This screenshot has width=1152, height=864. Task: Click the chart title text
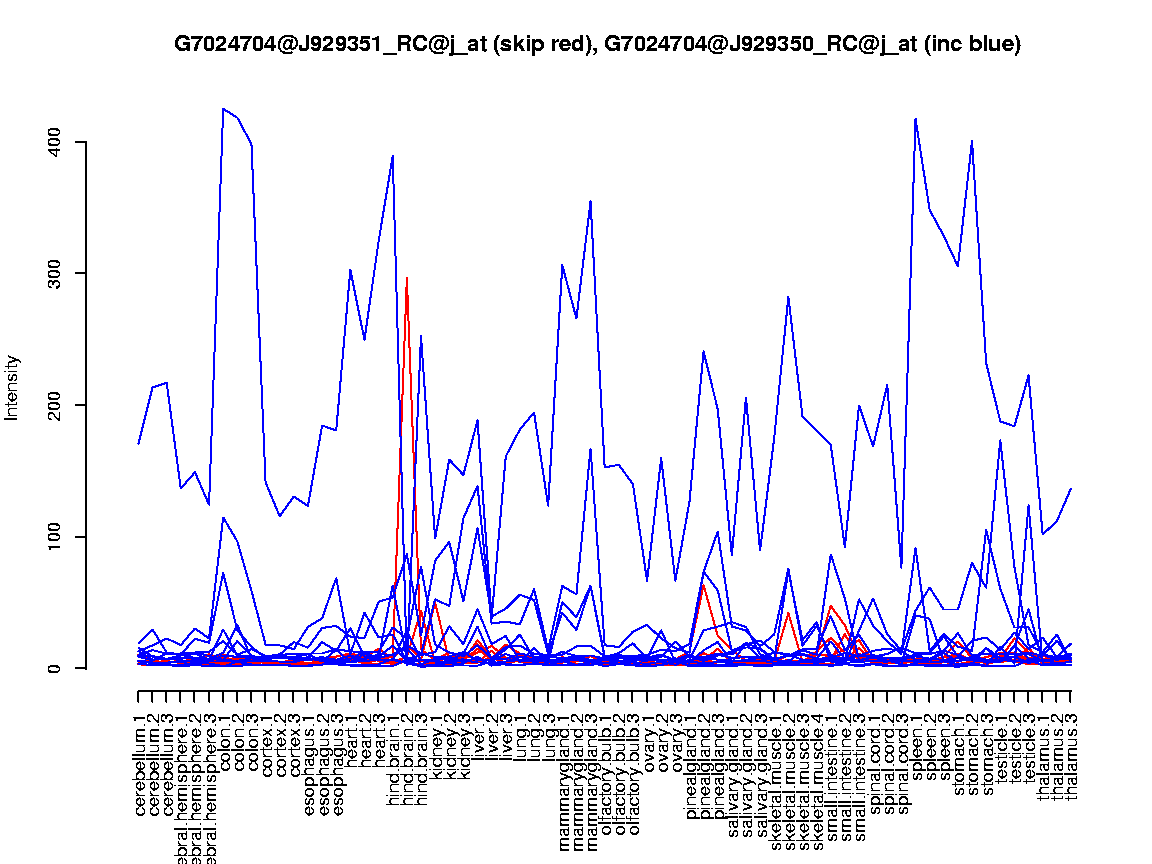coord(597,44)
